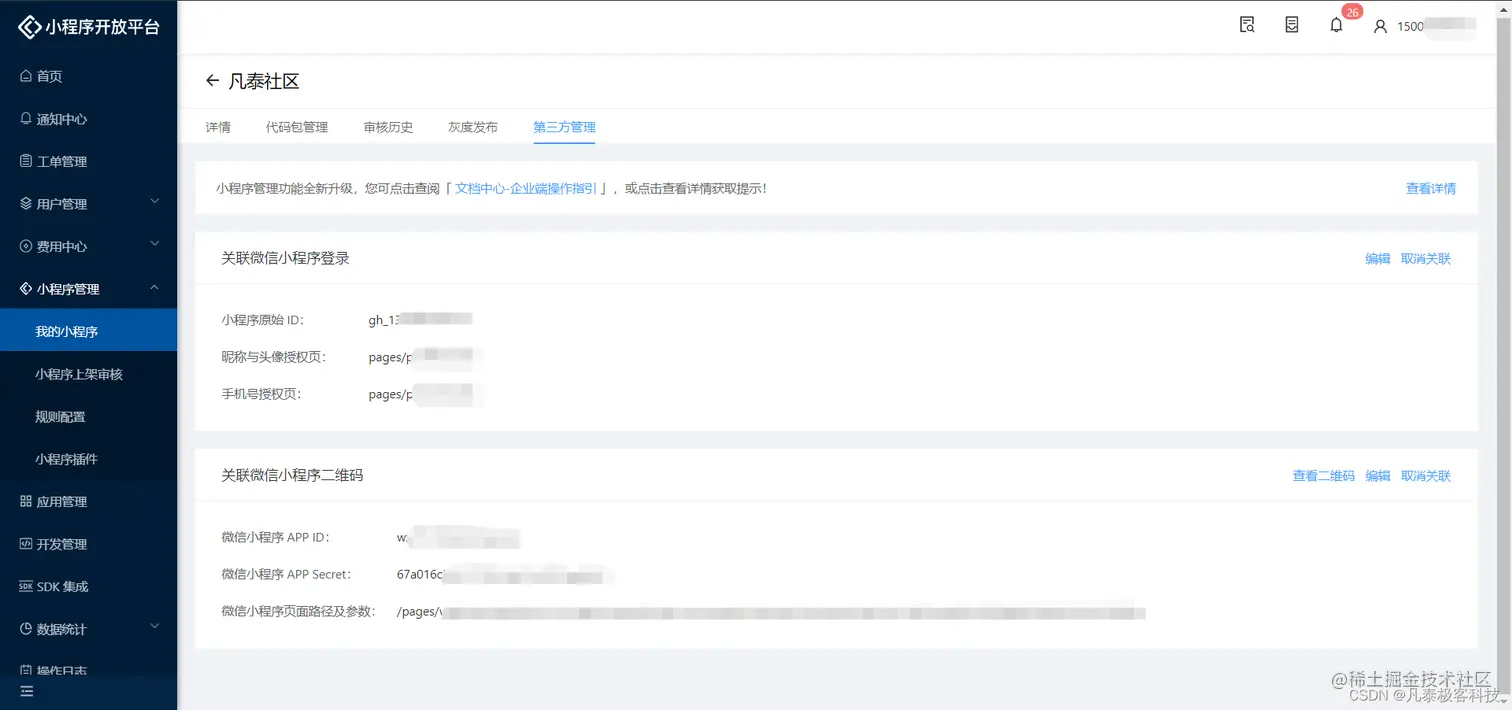
Task: Open 通知中心 in the sidebar
Action: coord(61,118)
